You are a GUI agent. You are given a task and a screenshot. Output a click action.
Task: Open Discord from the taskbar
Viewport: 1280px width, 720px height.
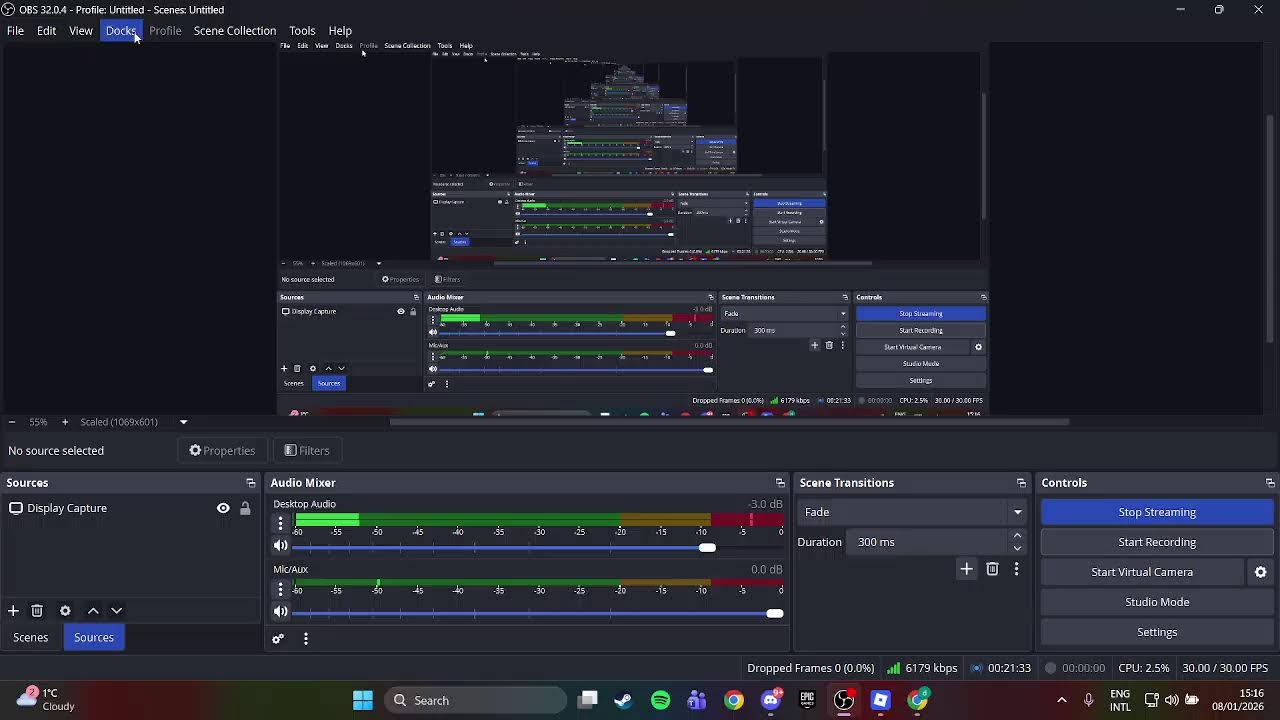coord(771,700)
